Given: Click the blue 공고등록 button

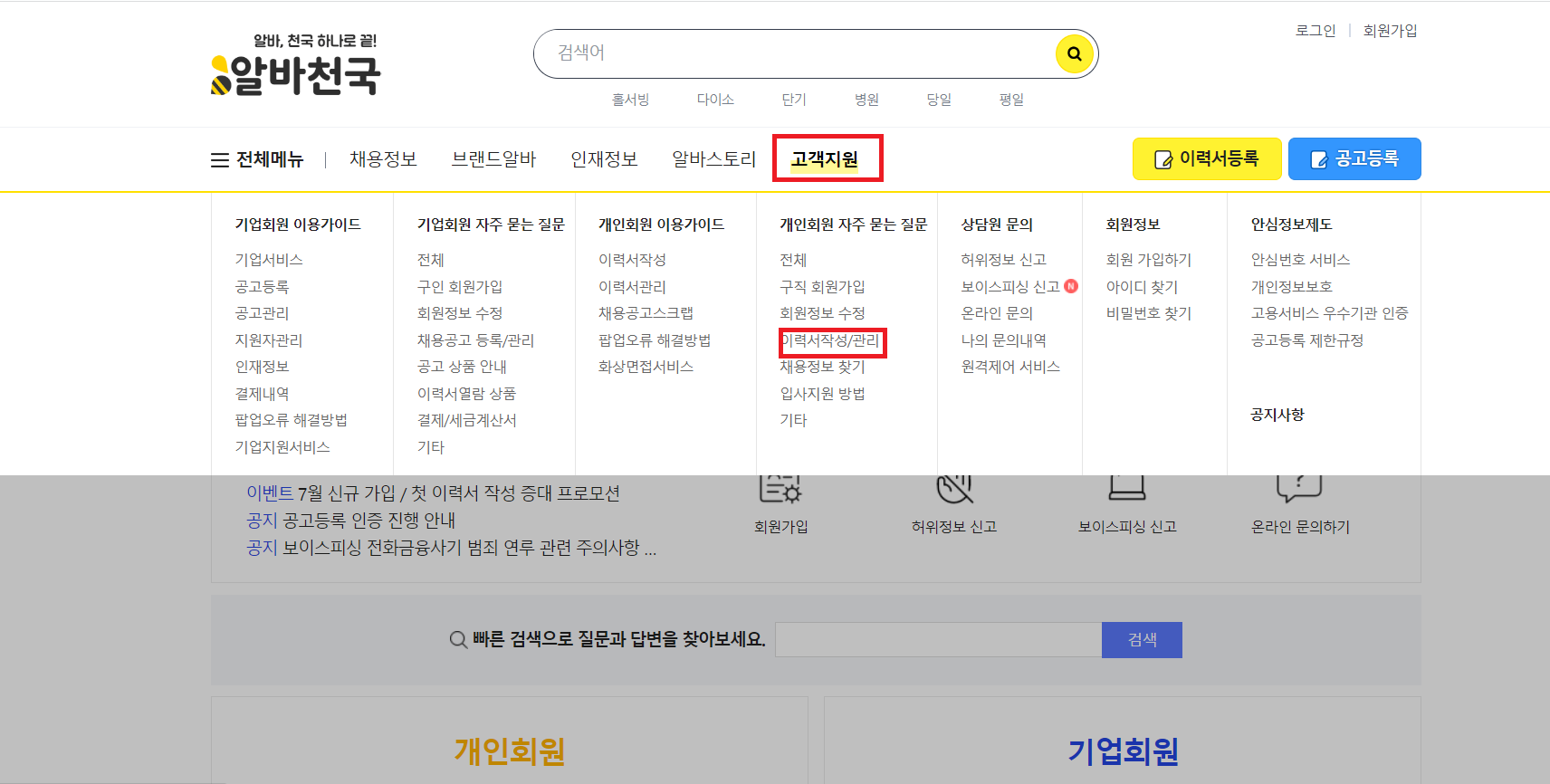Looking at the screenshot, I should [1354, 159].
